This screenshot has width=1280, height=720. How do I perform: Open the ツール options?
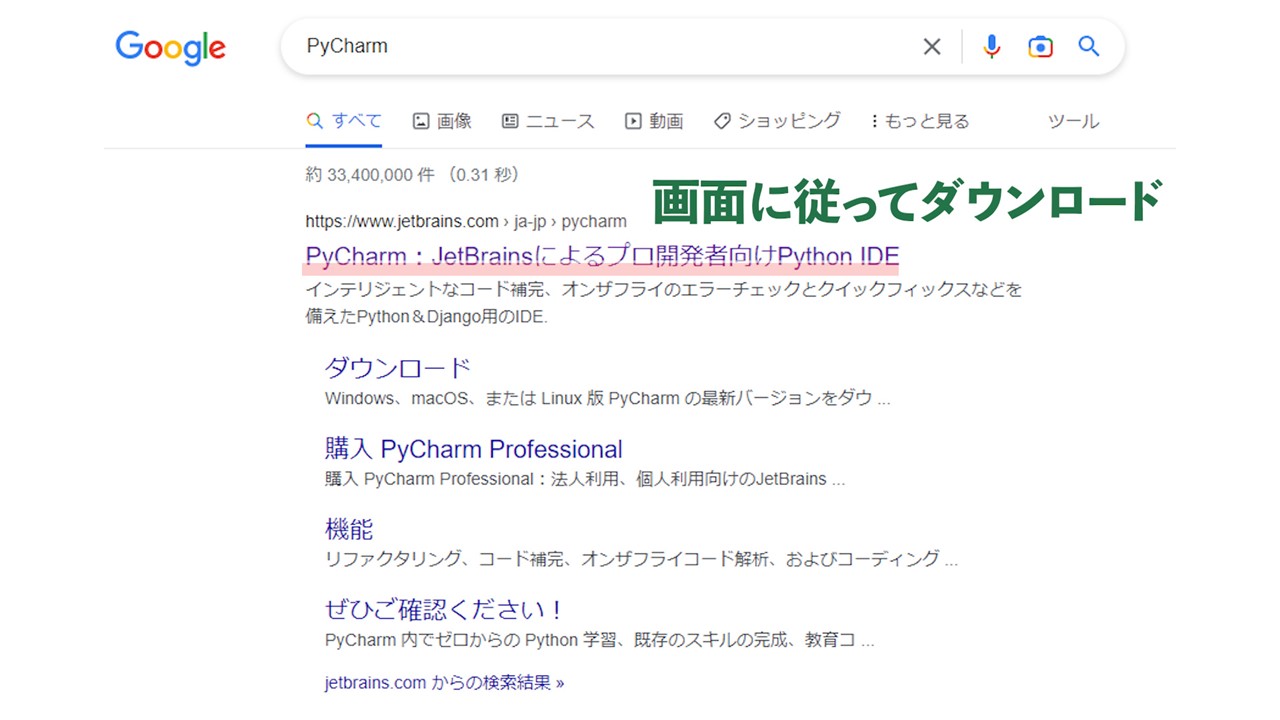click(x=1073, y=121)
